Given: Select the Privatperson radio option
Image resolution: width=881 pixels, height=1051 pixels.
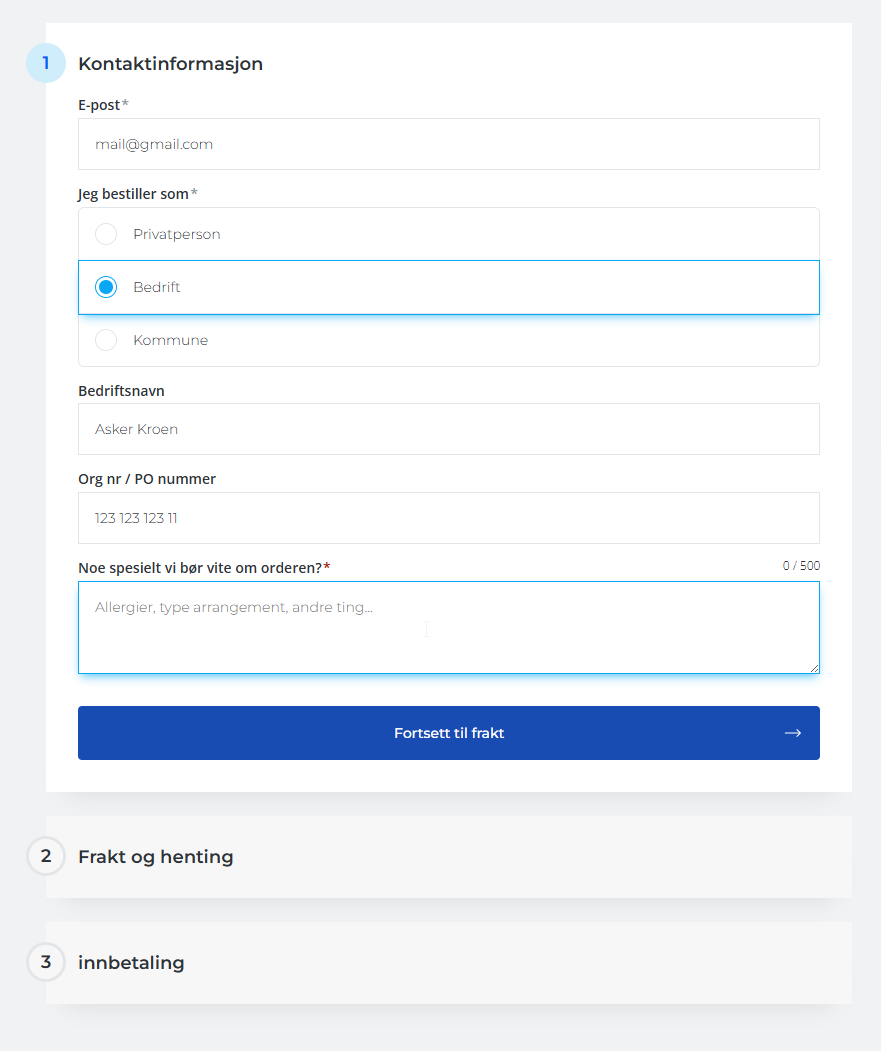Looking at the screenshot, I should click(106, 234).
